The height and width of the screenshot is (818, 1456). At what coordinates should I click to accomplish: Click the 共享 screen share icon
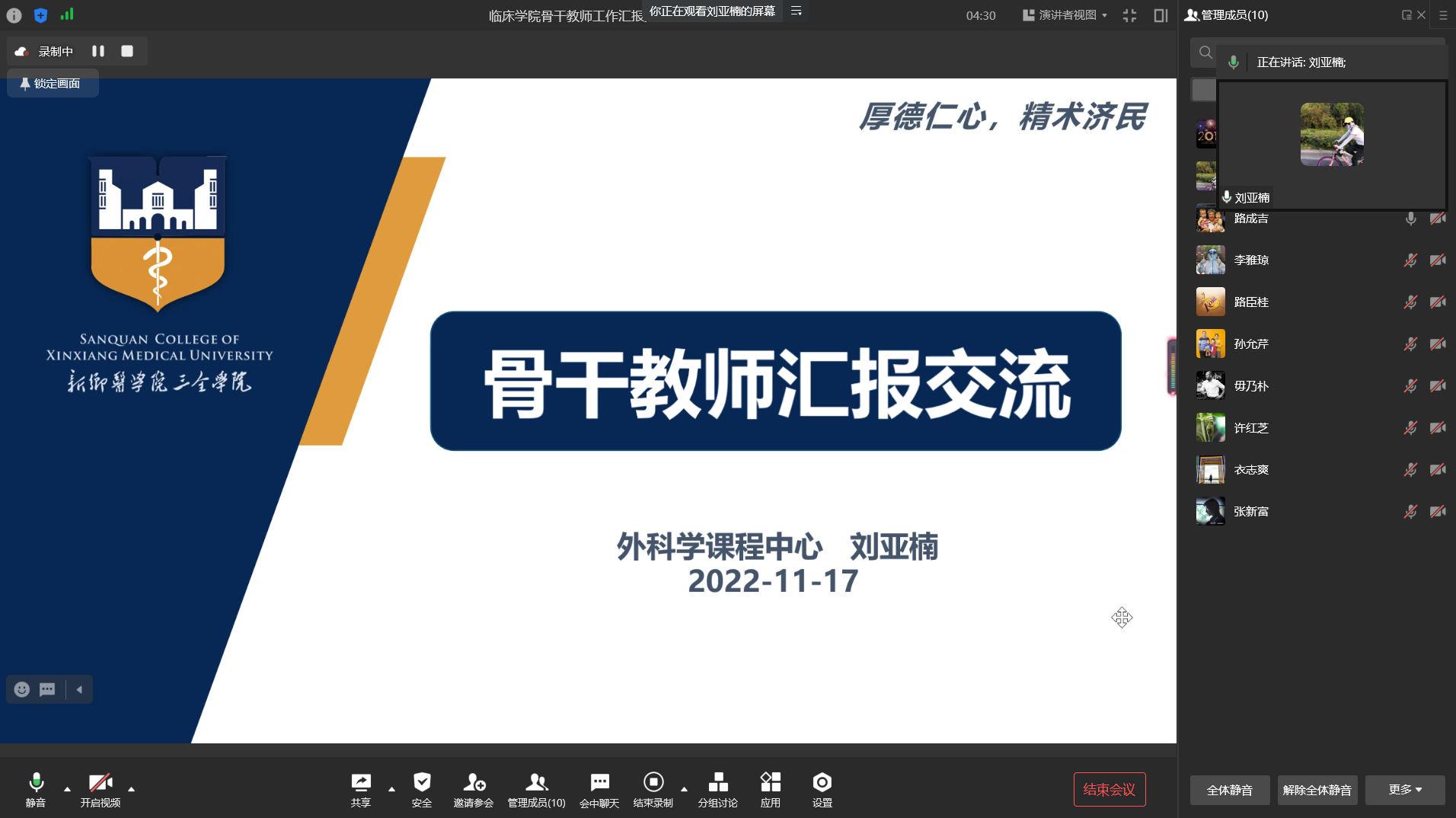point(361,783)
